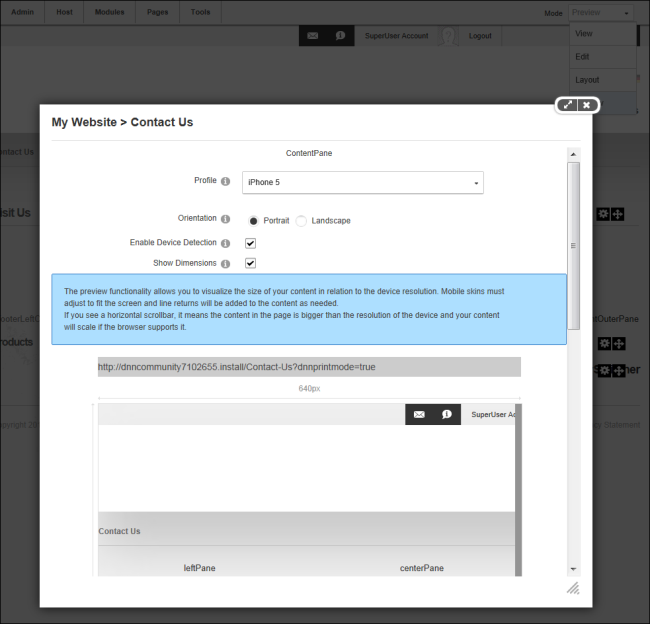650x624 pixels.
Task: Click move icon beside Products module
Action: coord(618,343)
